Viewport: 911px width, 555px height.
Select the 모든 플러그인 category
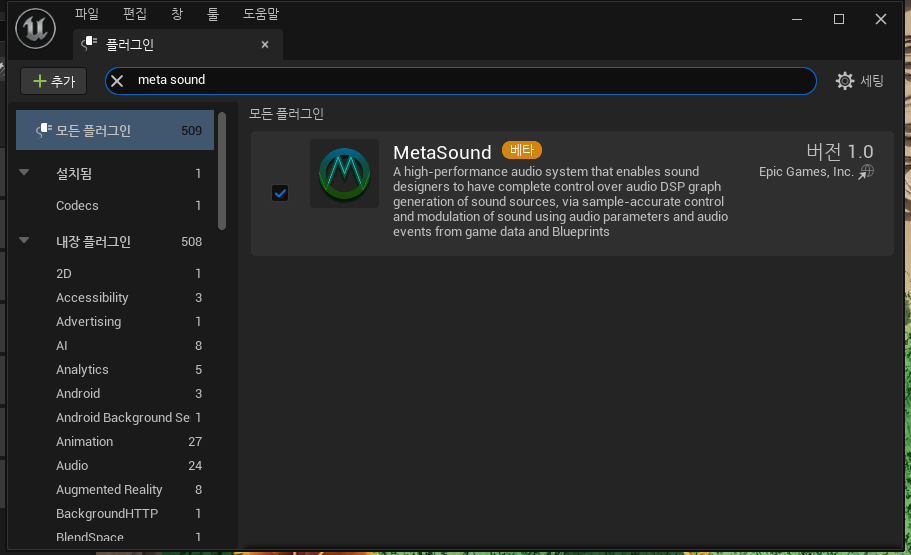coord(115,130)
